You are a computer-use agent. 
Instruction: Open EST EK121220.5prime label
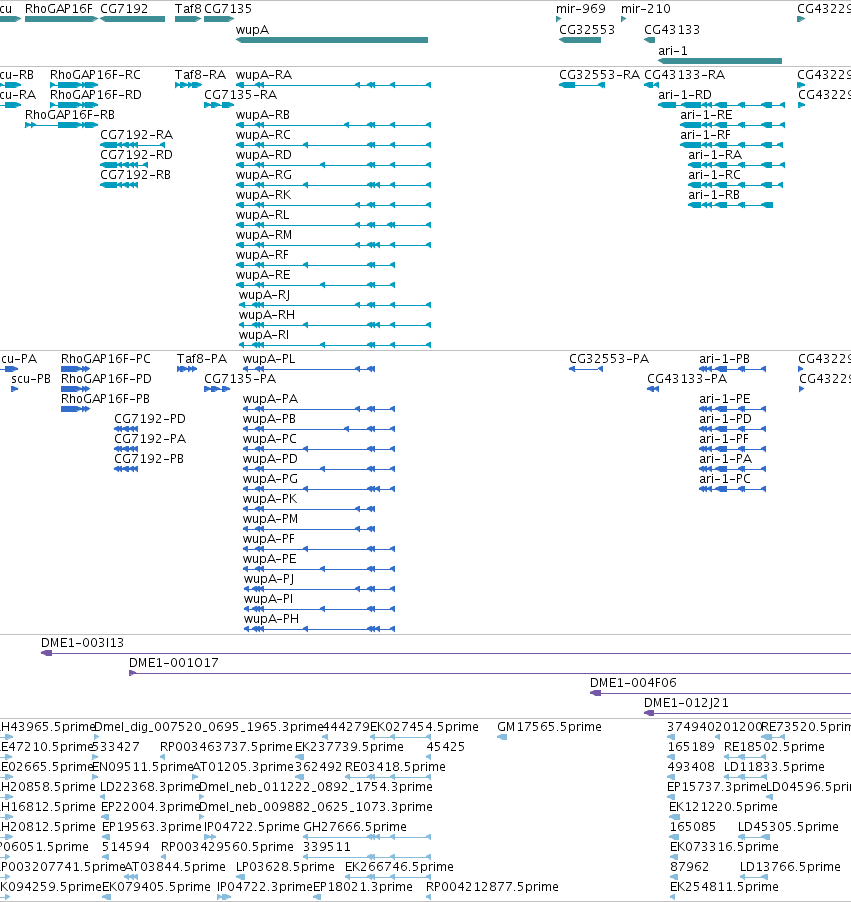click(723, 807)
